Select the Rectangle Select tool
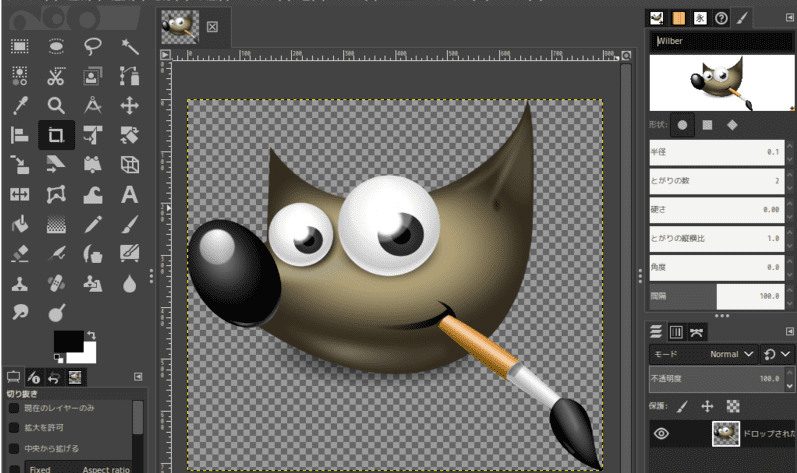 (20, 47)
